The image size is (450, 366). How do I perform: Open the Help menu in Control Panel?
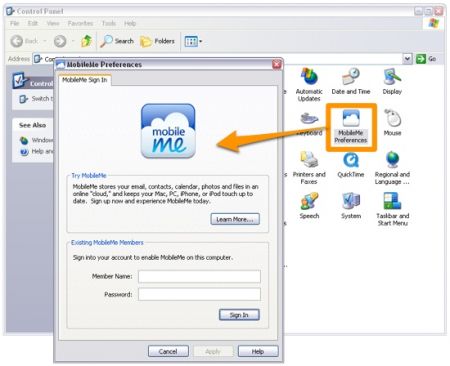[x=130, y=23]
